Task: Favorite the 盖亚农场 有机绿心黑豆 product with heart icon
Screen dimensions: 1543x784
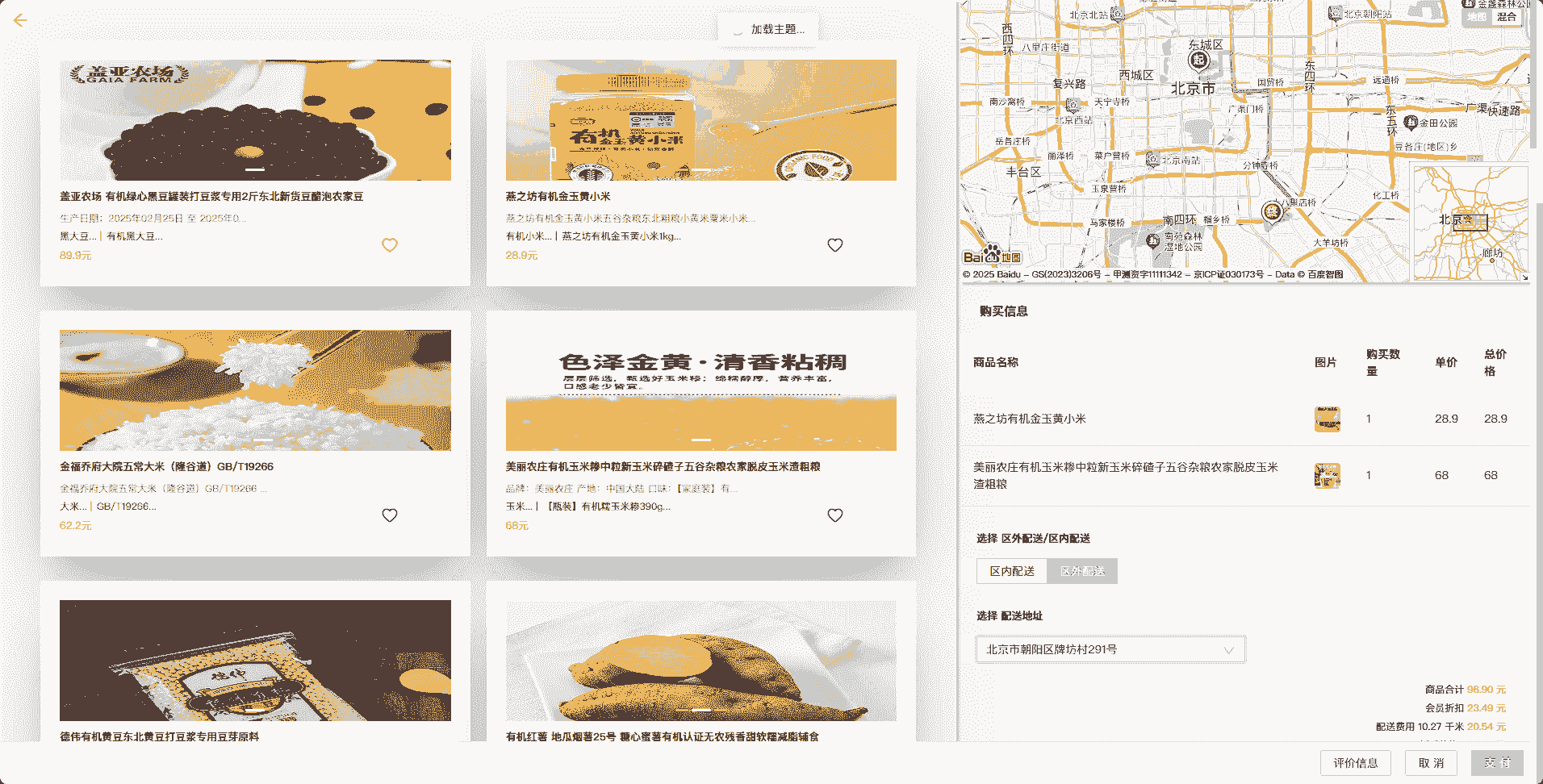Action: (x=390, y=245)
